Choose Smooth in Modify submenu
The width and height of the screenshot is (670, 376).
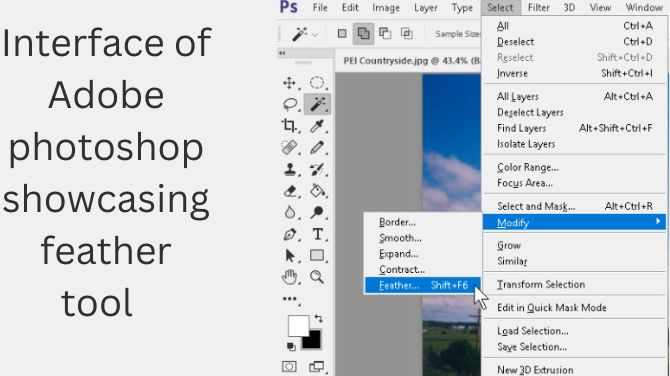tap(422, 238)
